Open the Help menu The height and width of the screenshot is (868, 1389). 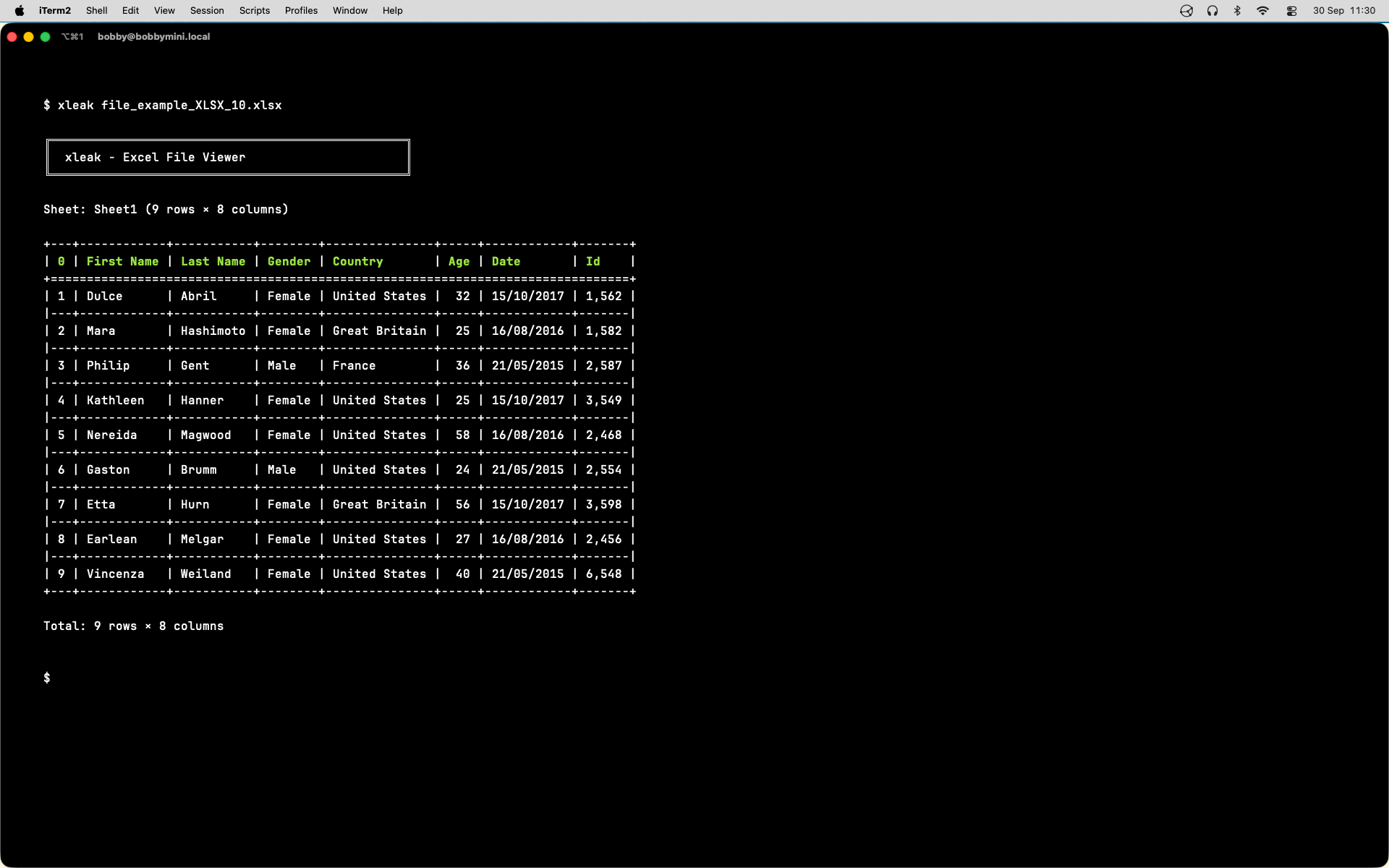pos(393,11)
